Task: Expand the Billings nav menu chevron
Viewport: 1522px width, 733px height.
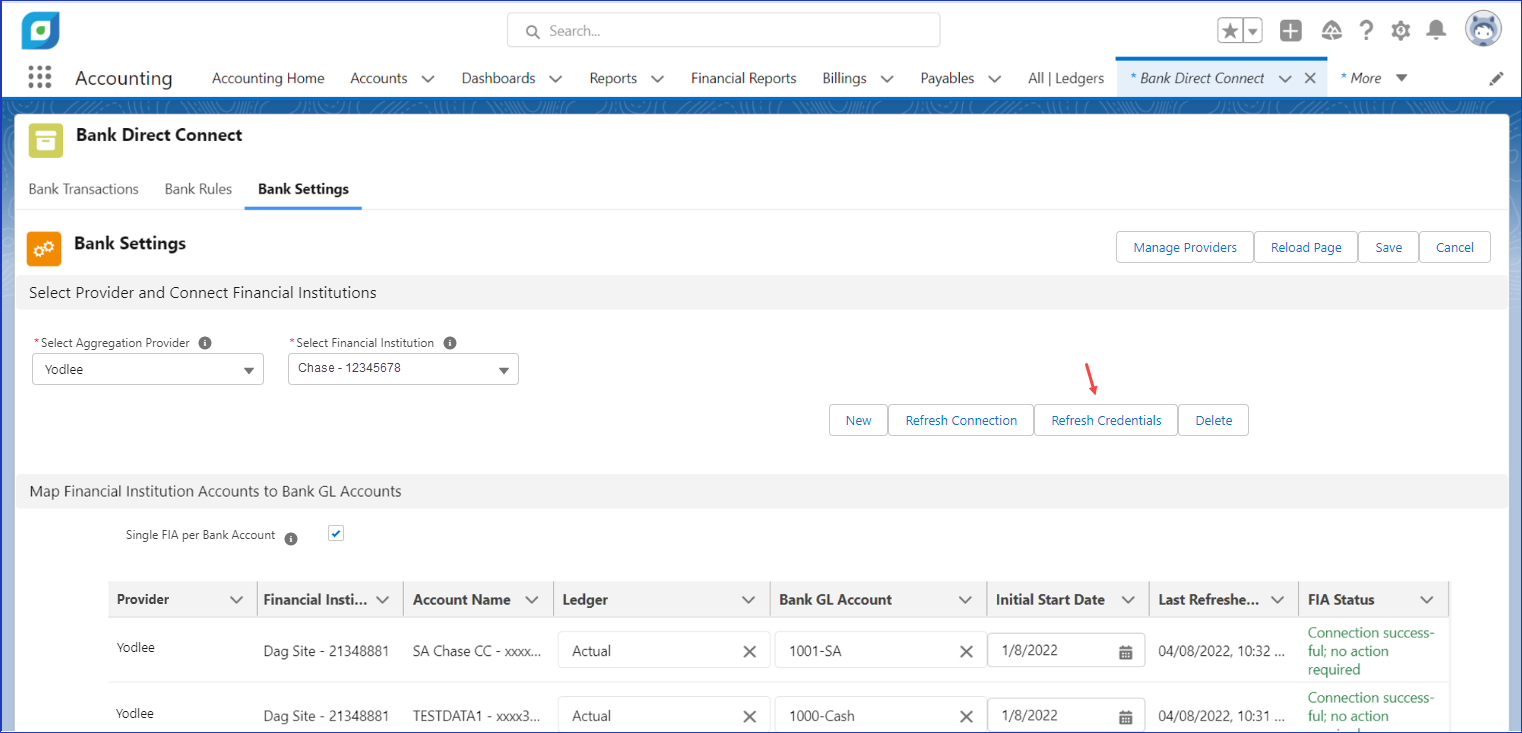Action: coord(887,79)
